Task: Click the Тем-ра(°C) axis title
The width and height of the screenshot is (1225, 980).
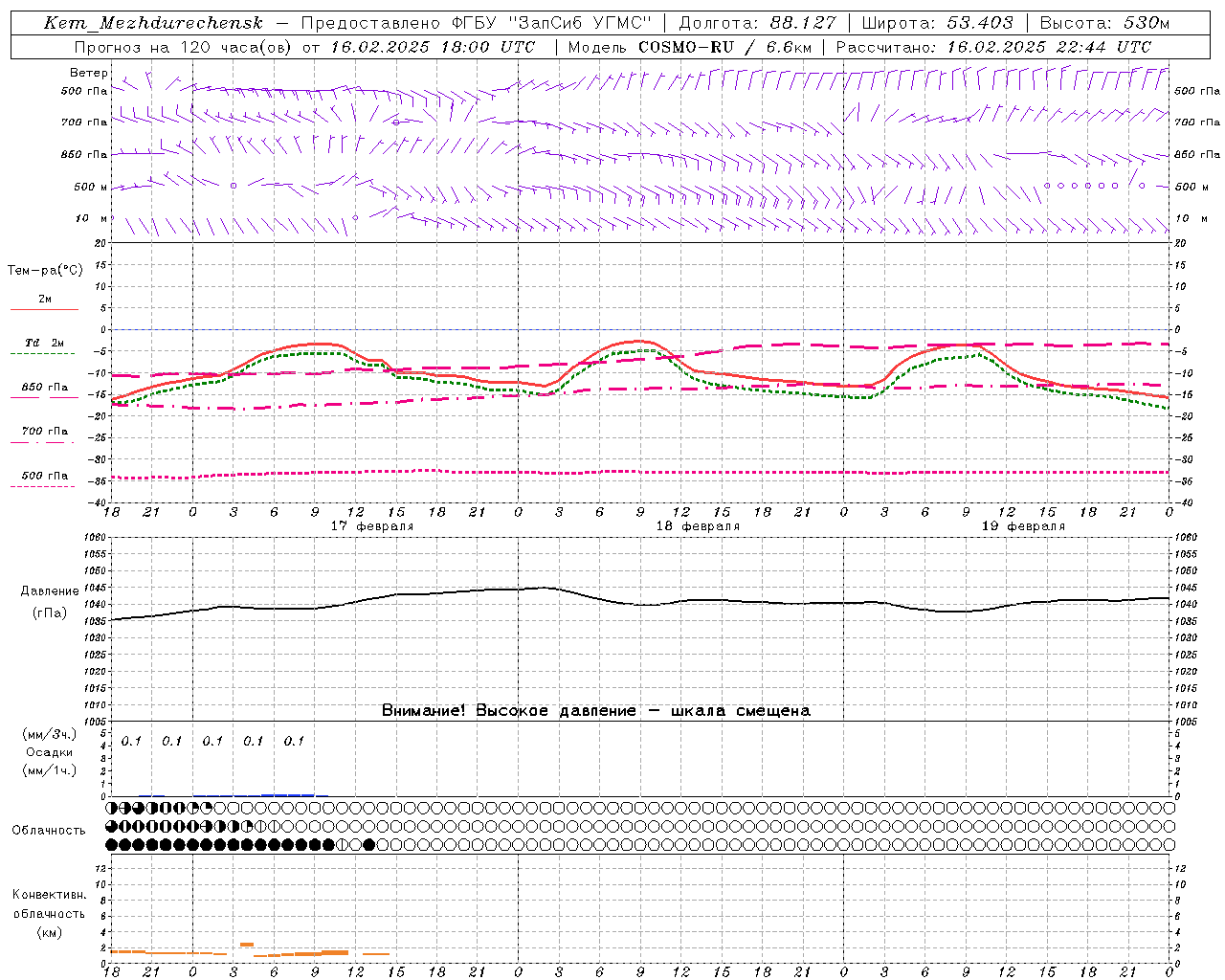Action: (x=45, y=271)
